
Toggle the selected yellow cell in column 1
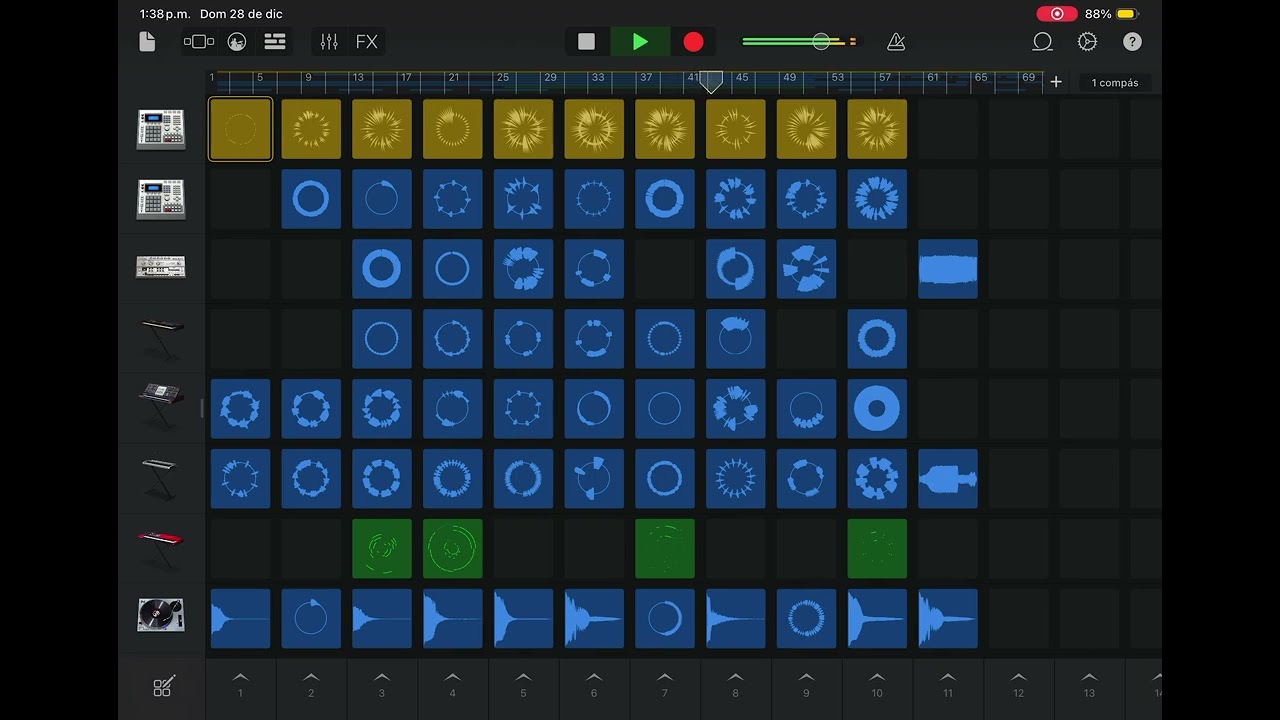click(240, 129)
